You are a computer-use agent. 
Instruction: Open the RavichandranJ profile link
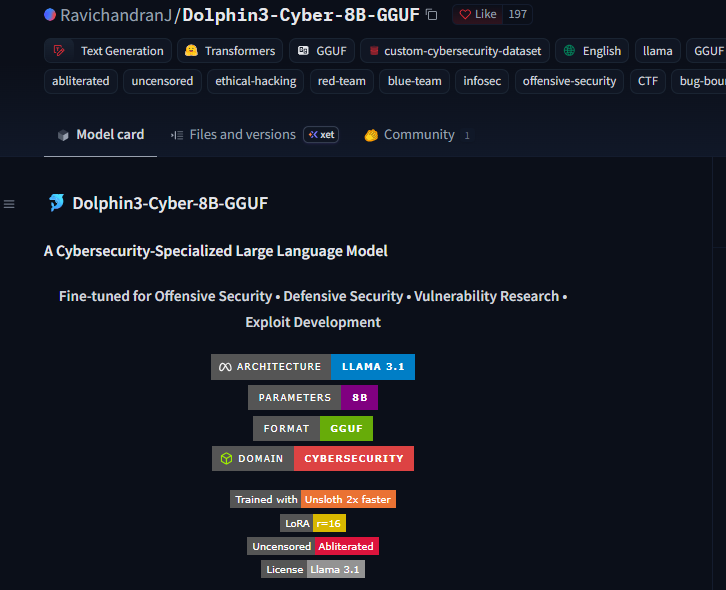pyautogui.click(x=116, y=15)
